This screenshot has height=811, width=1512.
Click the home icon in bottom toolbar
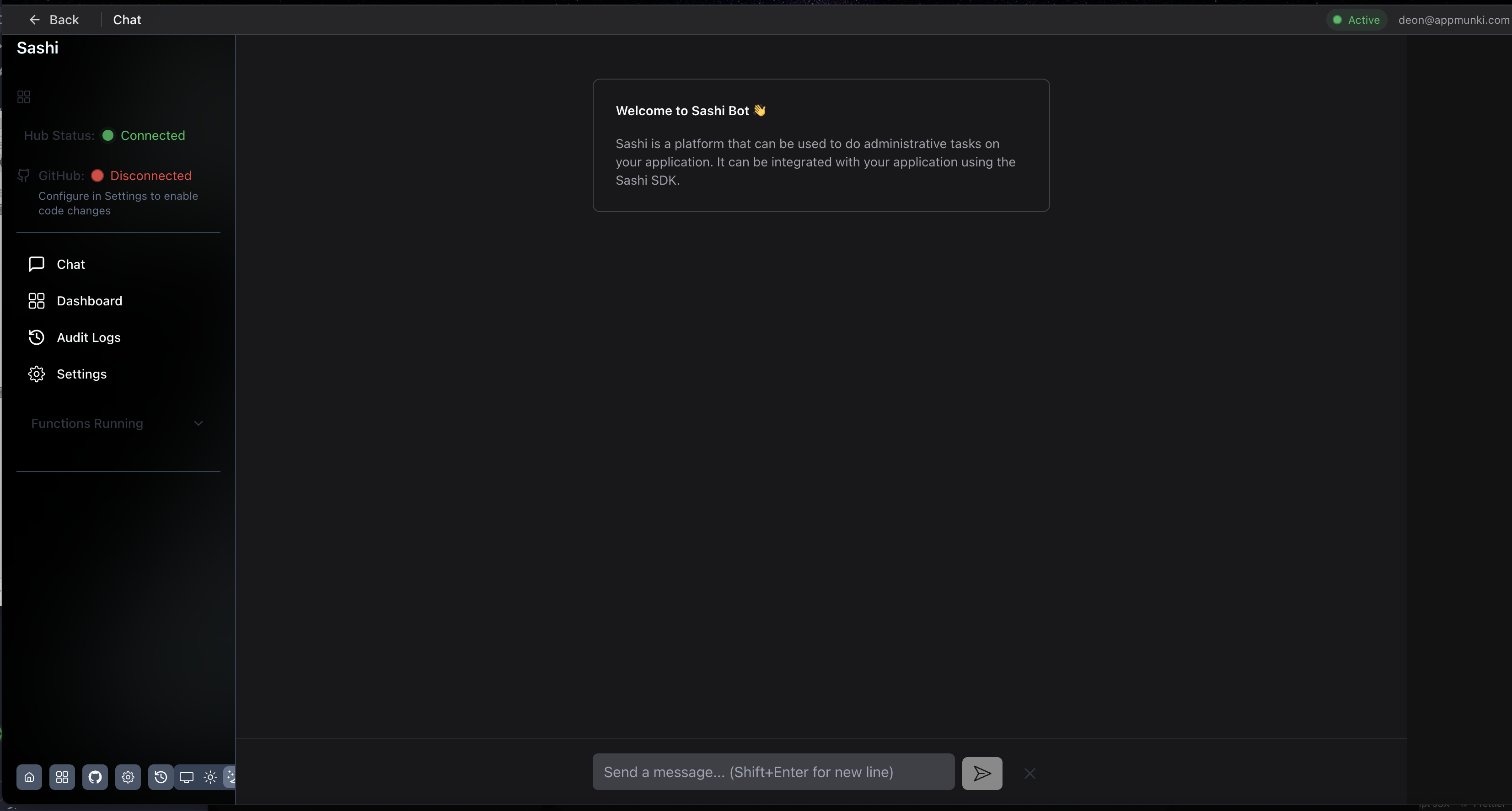coord(29,778)
